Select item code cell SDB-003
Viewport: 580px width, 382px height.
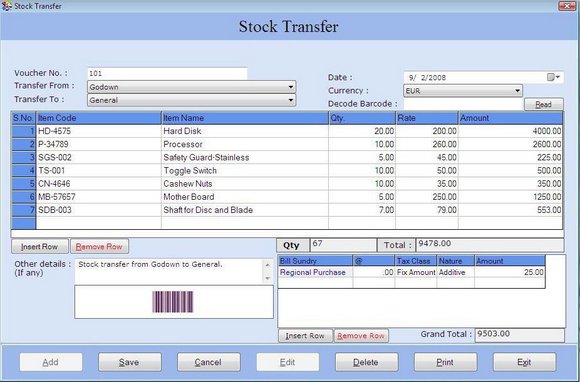click(x=98, y=210)
